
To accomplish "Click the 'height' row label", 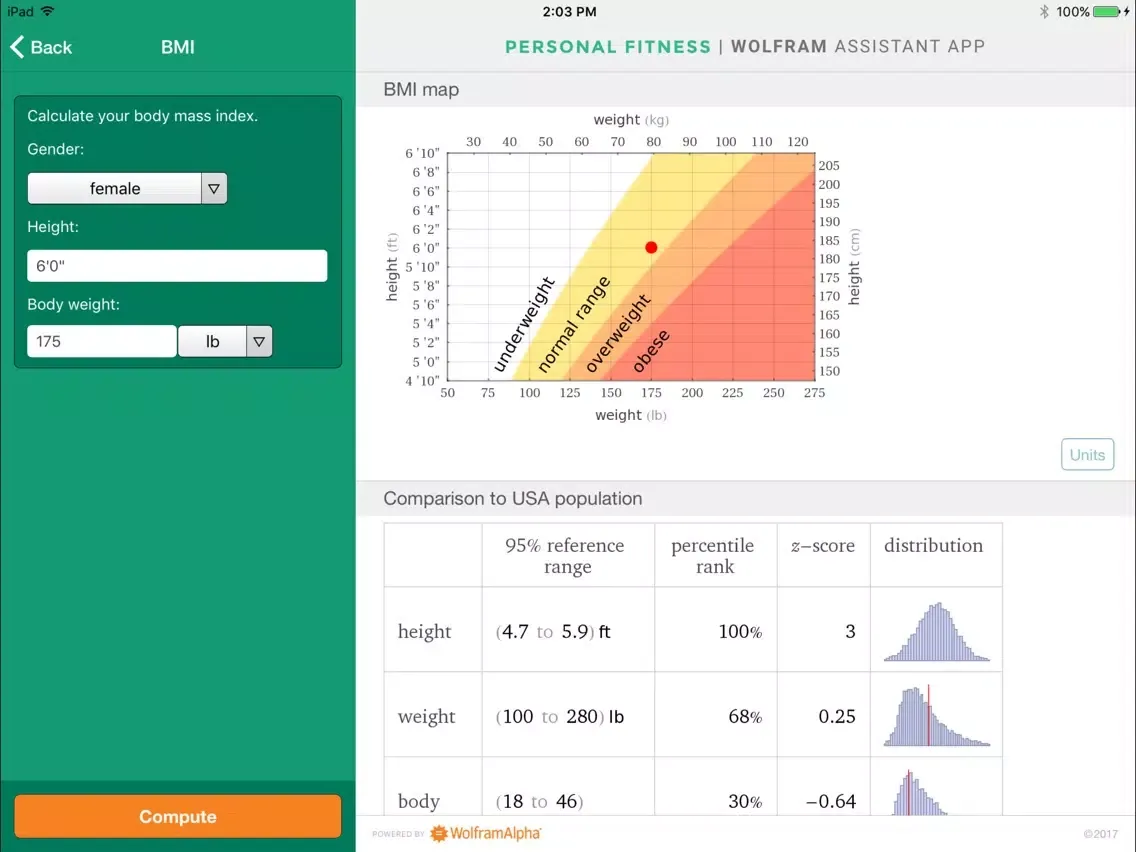I will coord(424,632).
